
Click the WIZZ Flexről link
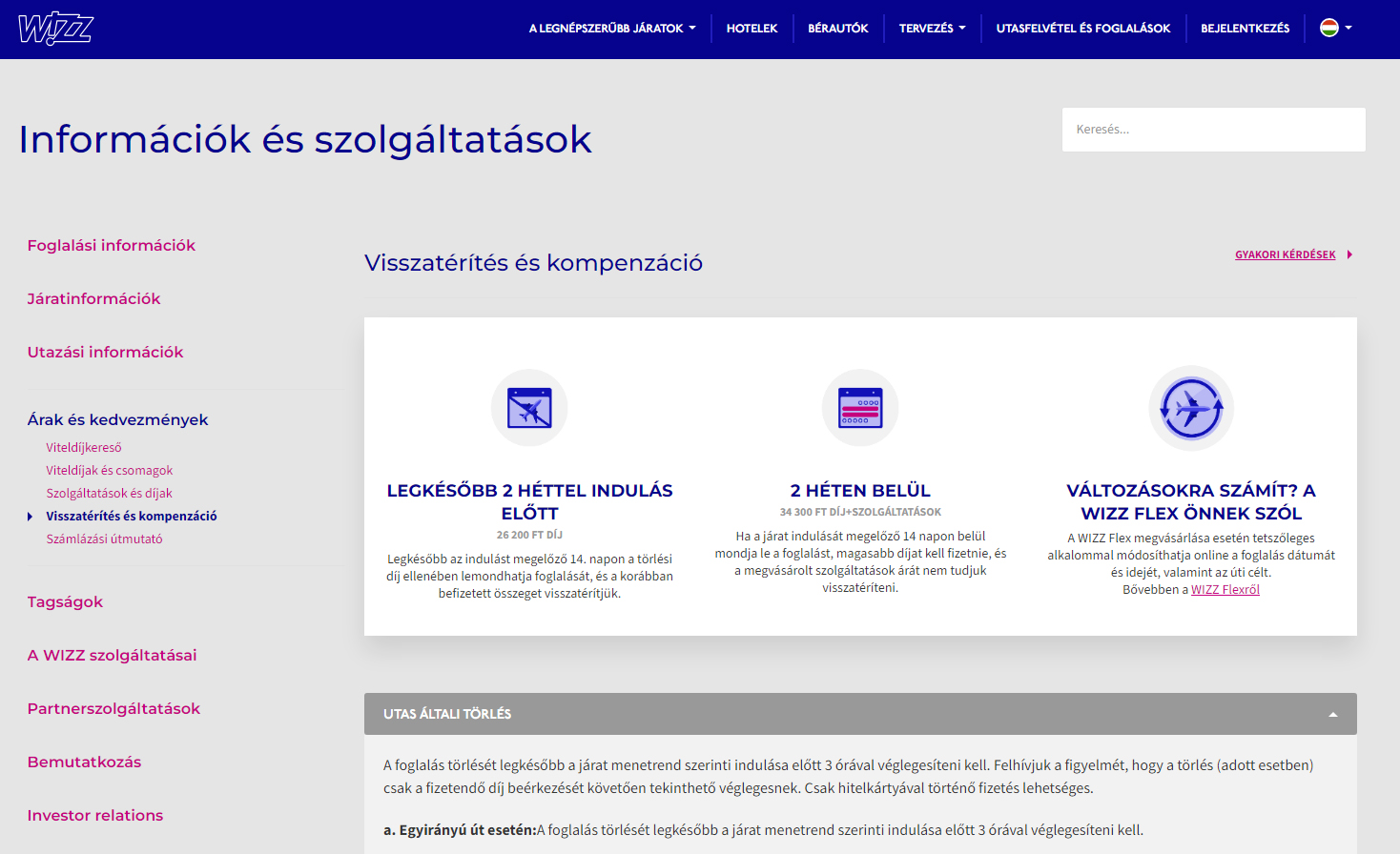coord(1225,589)
